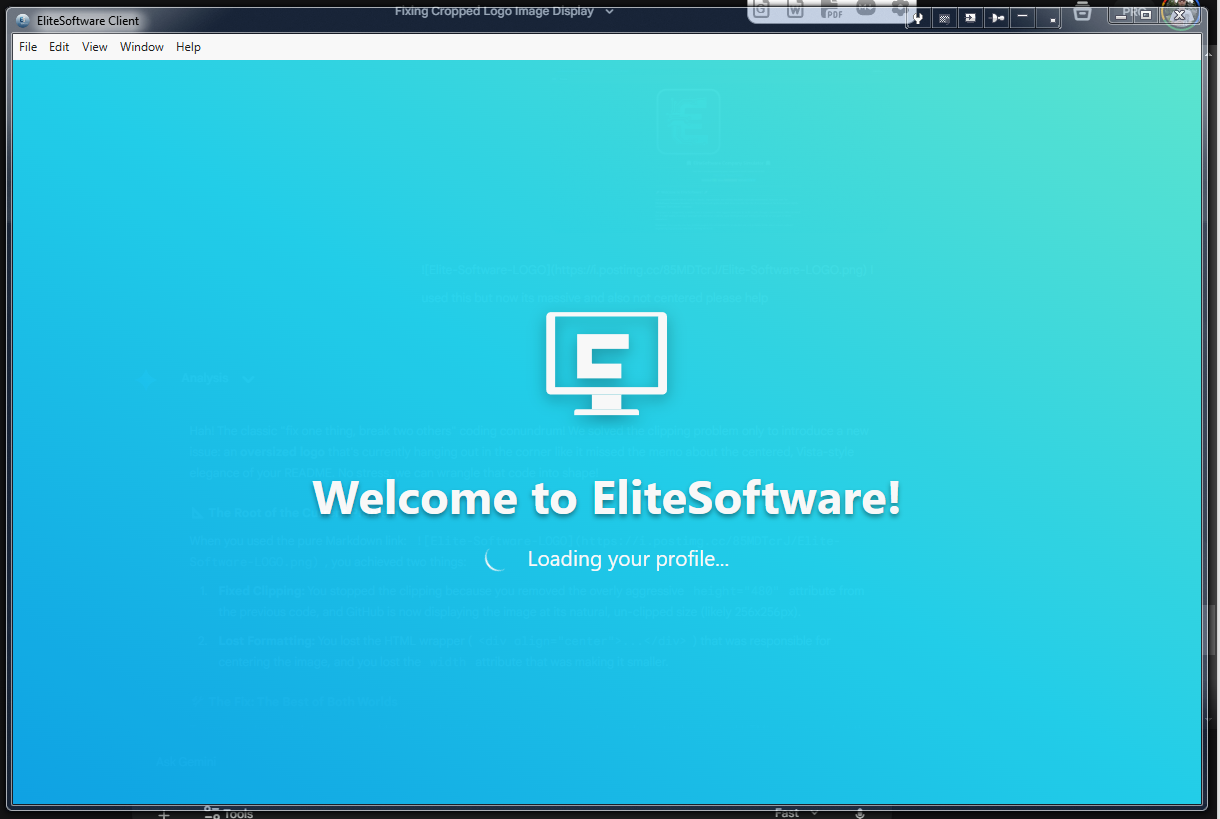
Task: Open the Edit menu
Action: coord(59,47)
